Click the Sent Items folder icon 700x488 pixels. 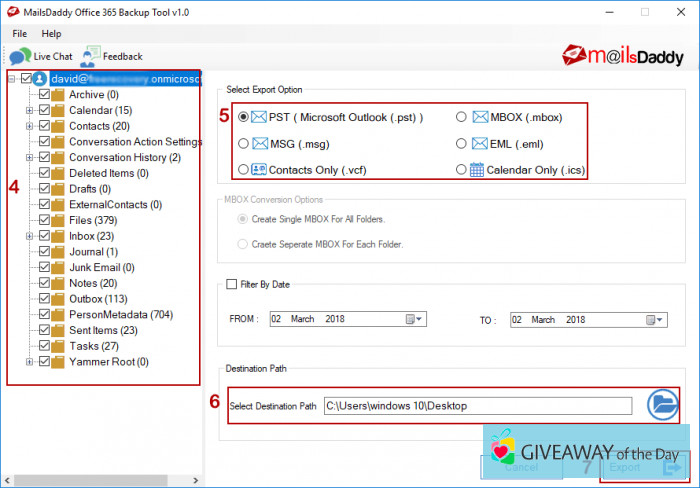[58, 330]
